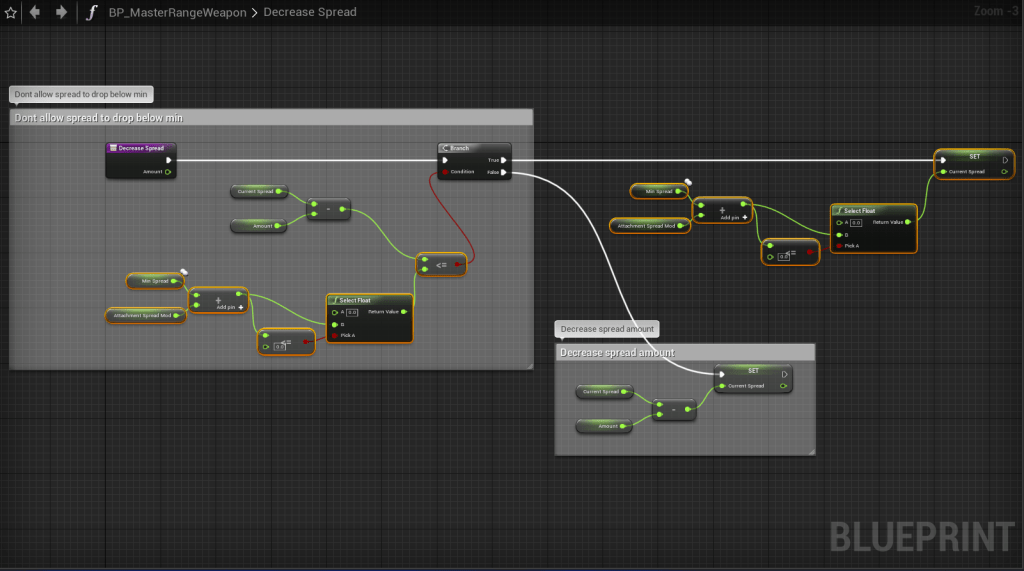
Task: Click the Amount output pin on Decrease Spread
Action: 168,172
